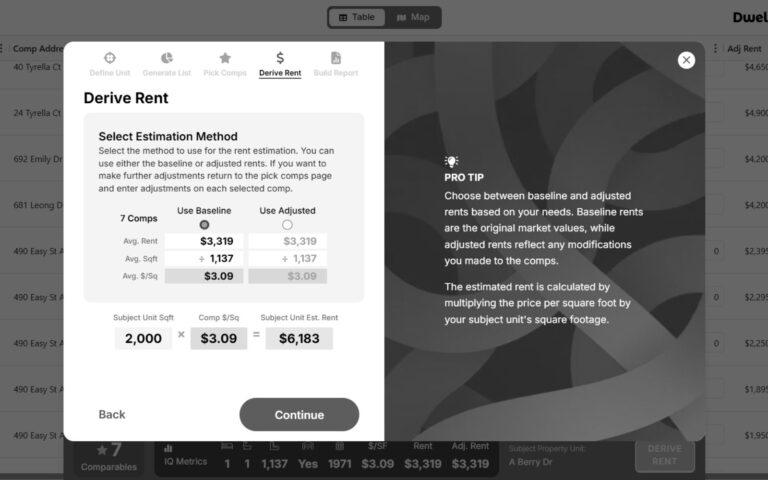This screenshot has width=768, height=480.
Task: Click the IQ Metrics bar chart icon
Action: point(168,448)
